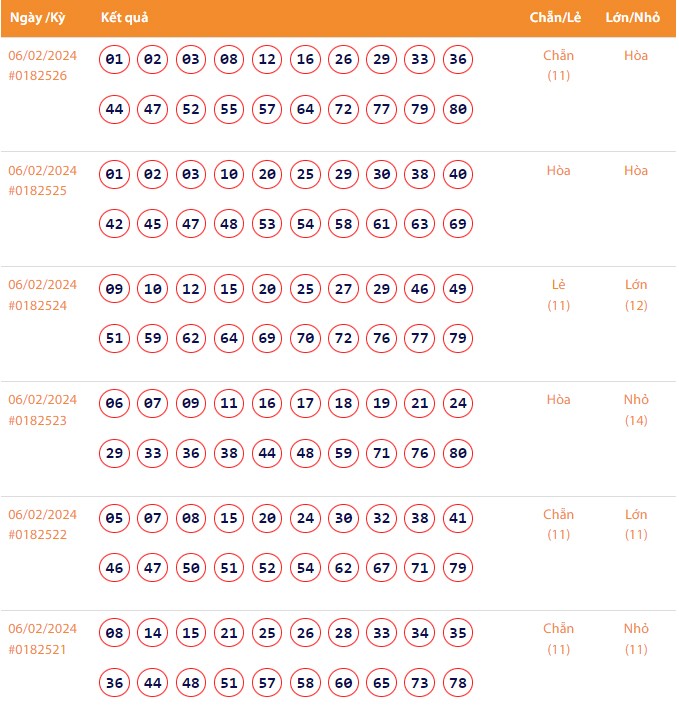The image size is (679, 712).
Task: Select ball 06 in draw #0182523
Action: coord(115,404)
